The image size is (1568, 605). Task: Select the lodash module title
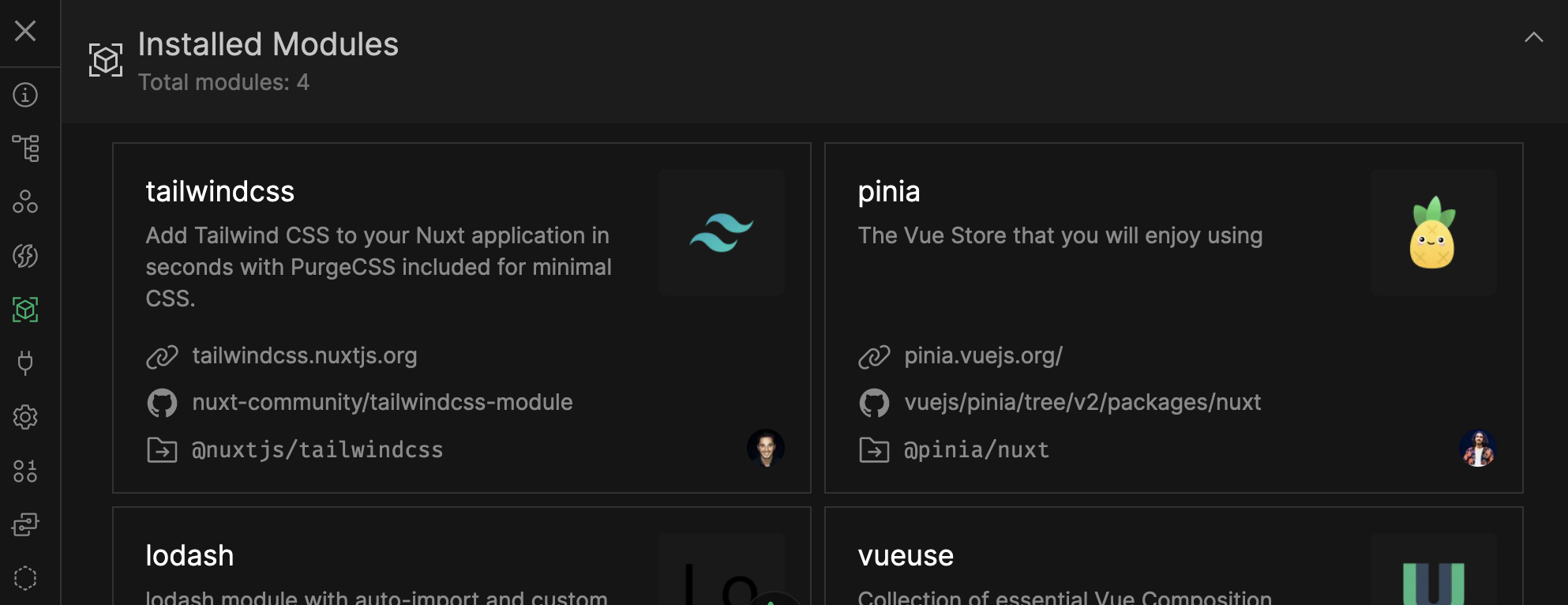(x=189, y=556)
